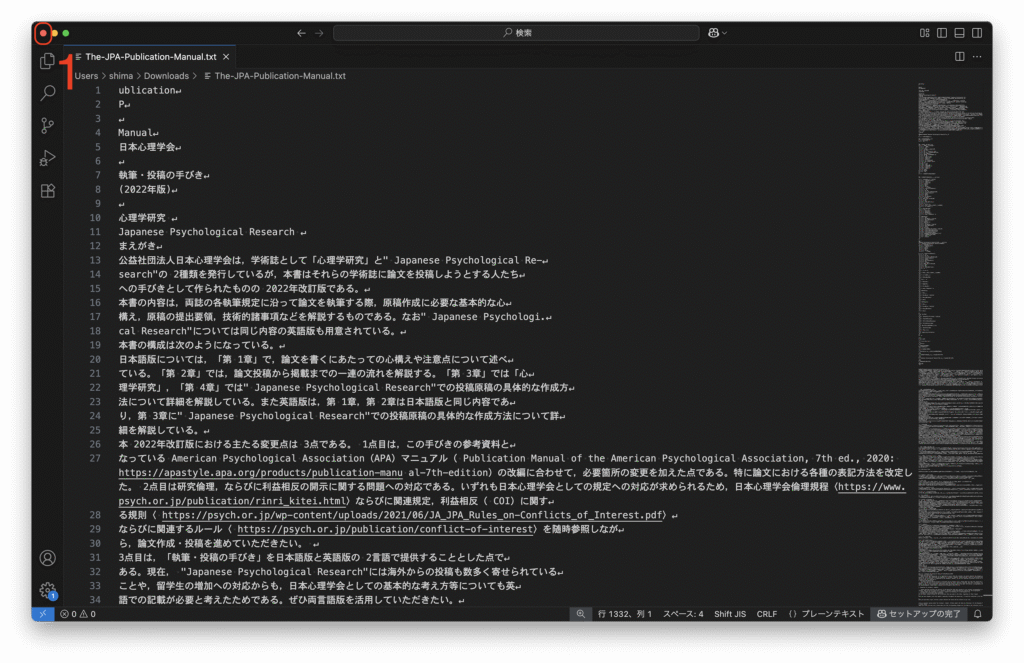Image resolution: width=1024 pixels, height=663 pixels.
Task: Click the セットアップの完了 status button
Action: [918, 614]
